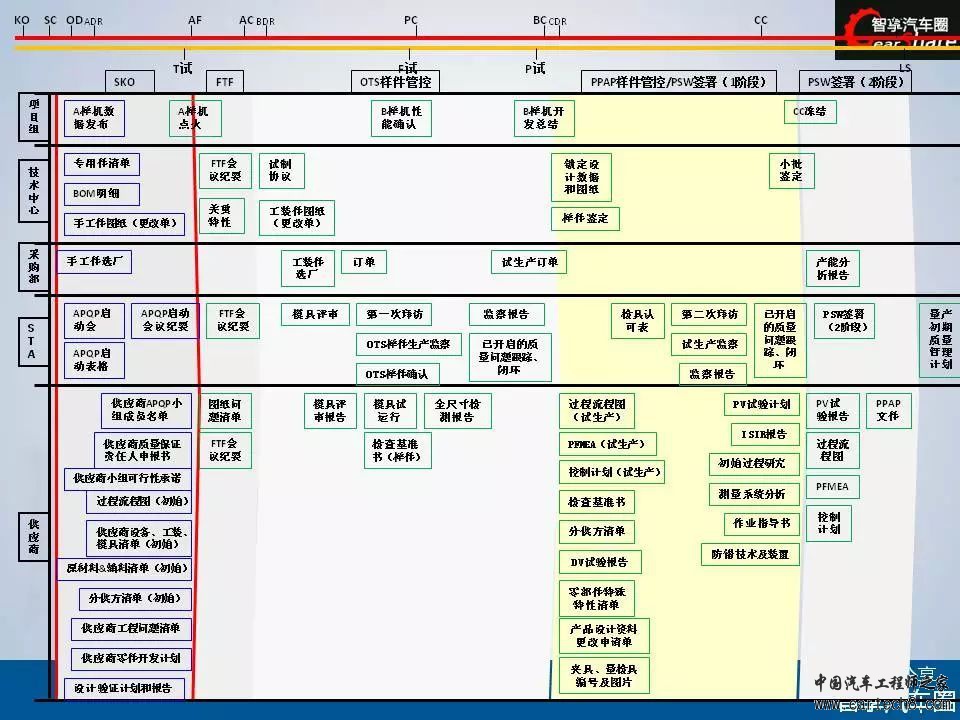Select the KO milestone marker

(x=22, y=20)
